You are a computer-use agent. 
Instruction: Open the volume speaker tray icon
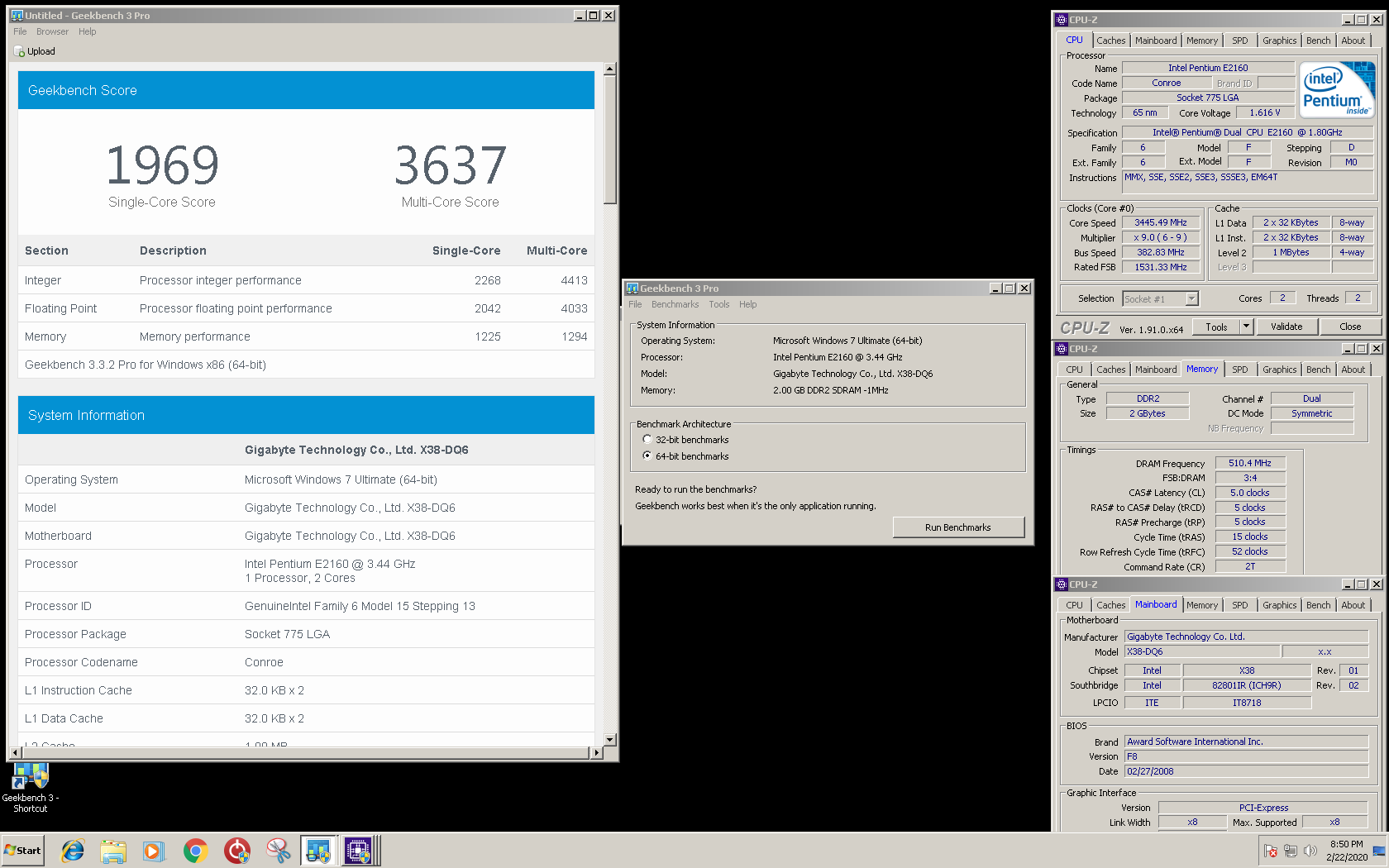(x=1310, y=851)
